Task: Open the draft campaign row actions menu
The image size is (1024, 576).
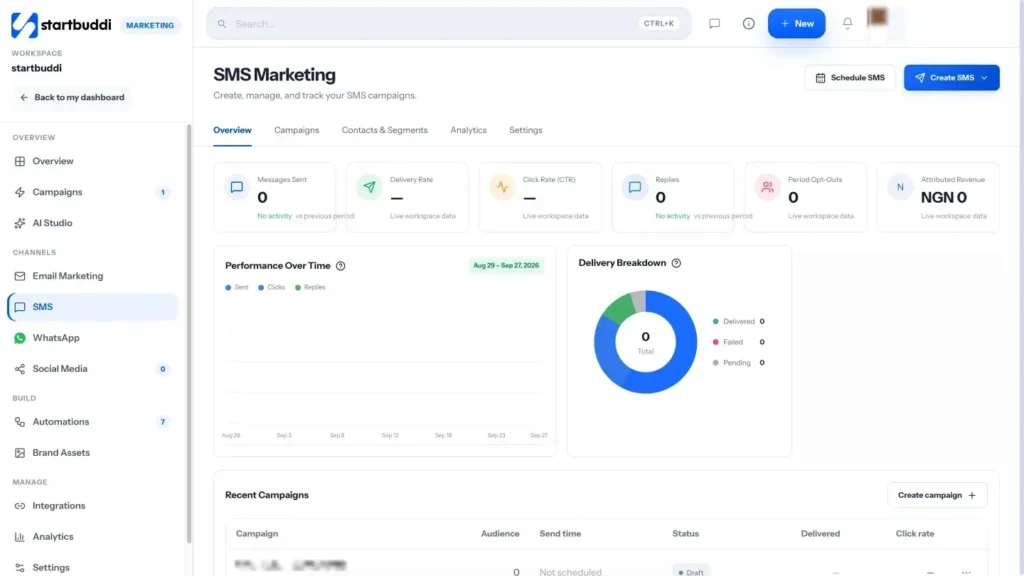Action: click(x=966, y=572)
